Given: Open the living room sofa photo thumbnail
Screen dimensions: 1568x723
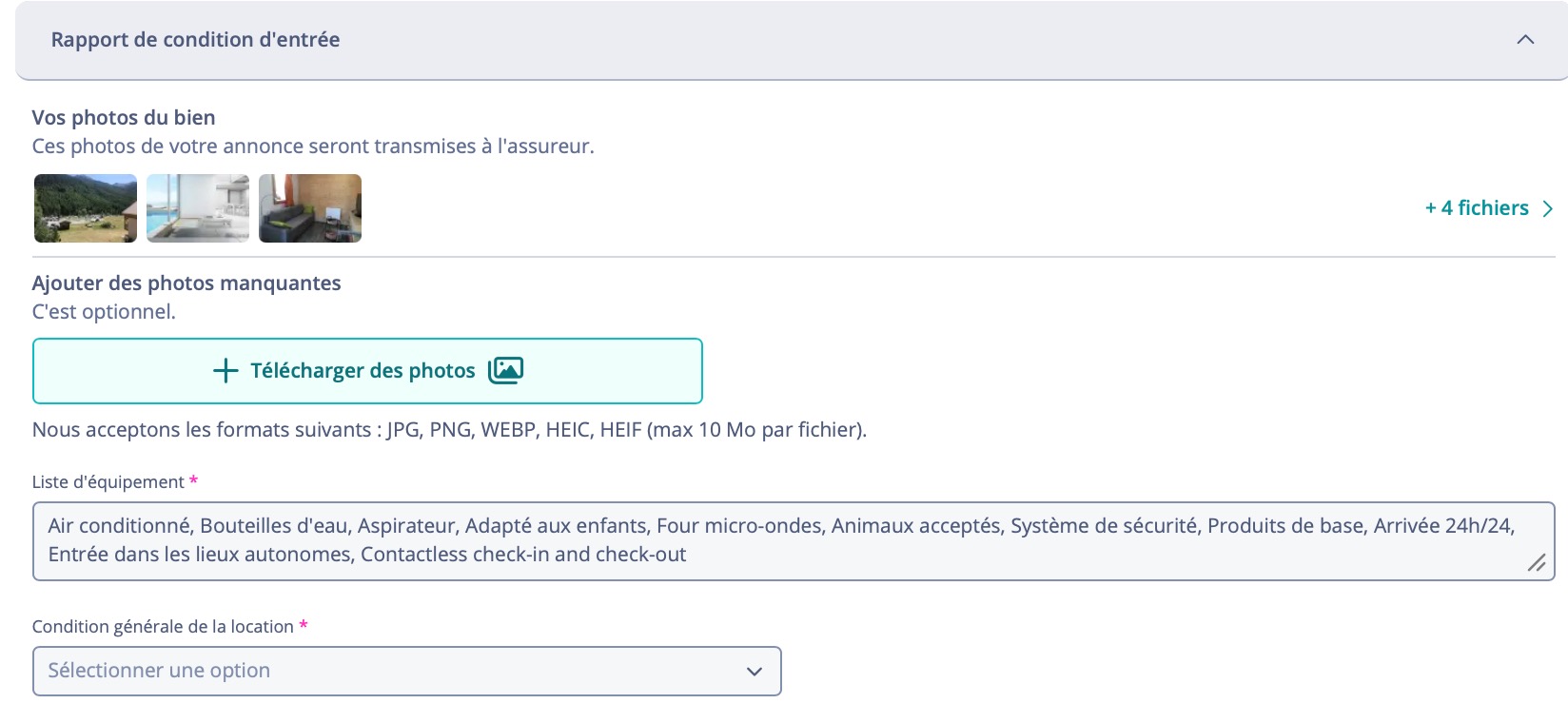Looking at the screenshot, I should (310, 208).
